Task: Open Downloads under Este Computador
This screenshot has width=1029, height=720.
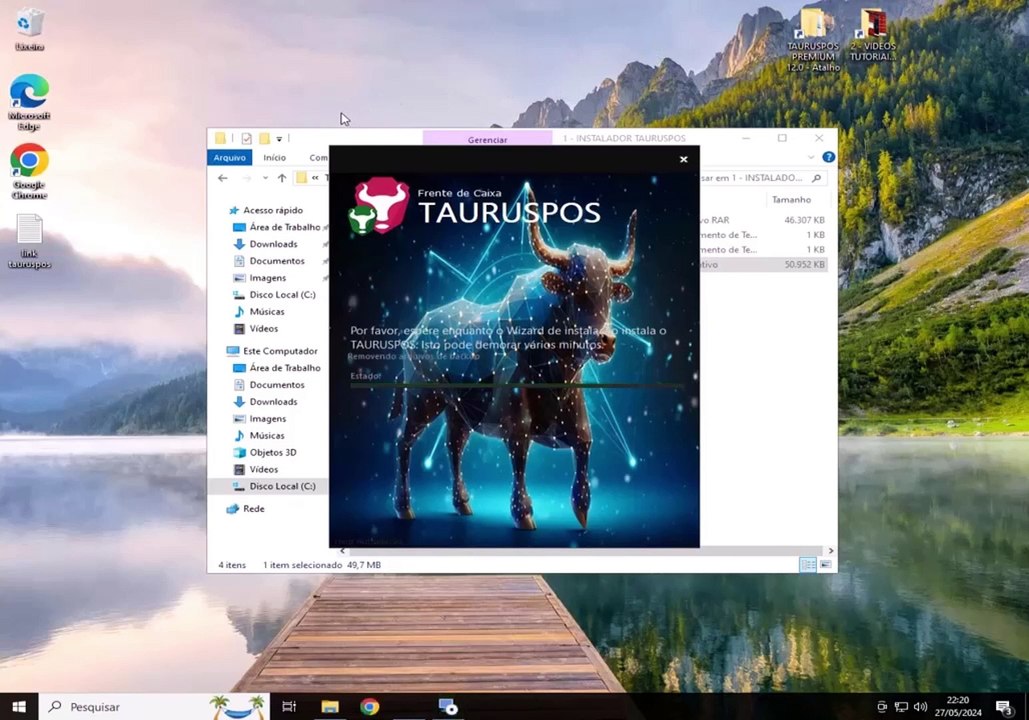Action: tap(273, 402)
